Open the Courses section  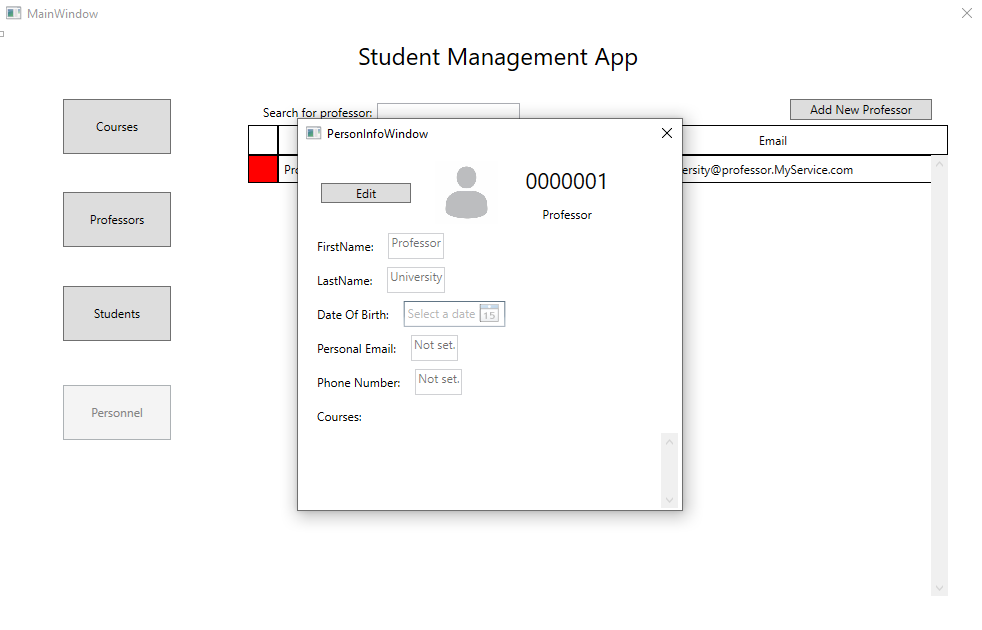117,127
